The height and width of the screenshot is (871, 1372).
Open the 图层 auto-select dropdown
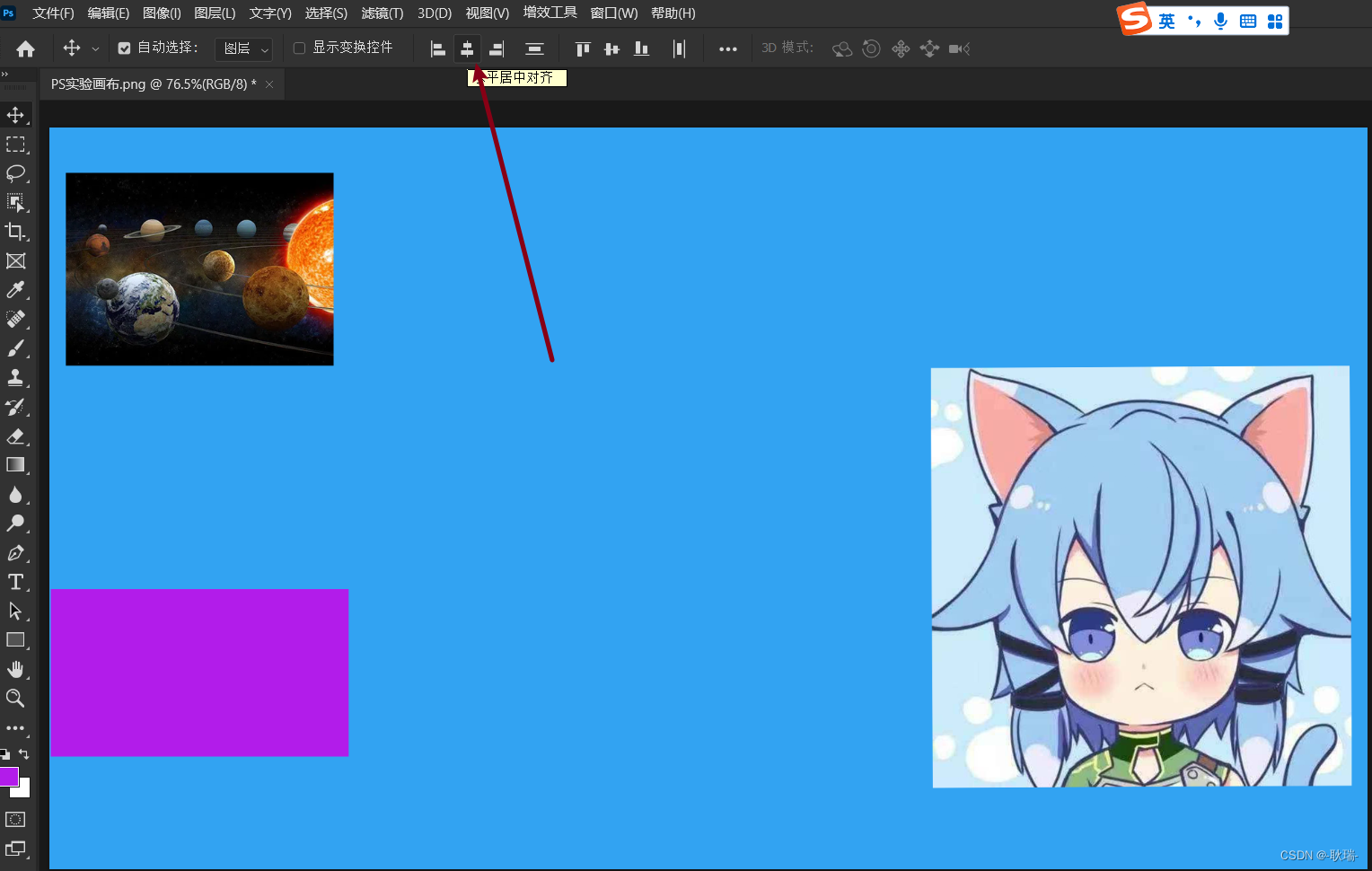coord(243,48)
